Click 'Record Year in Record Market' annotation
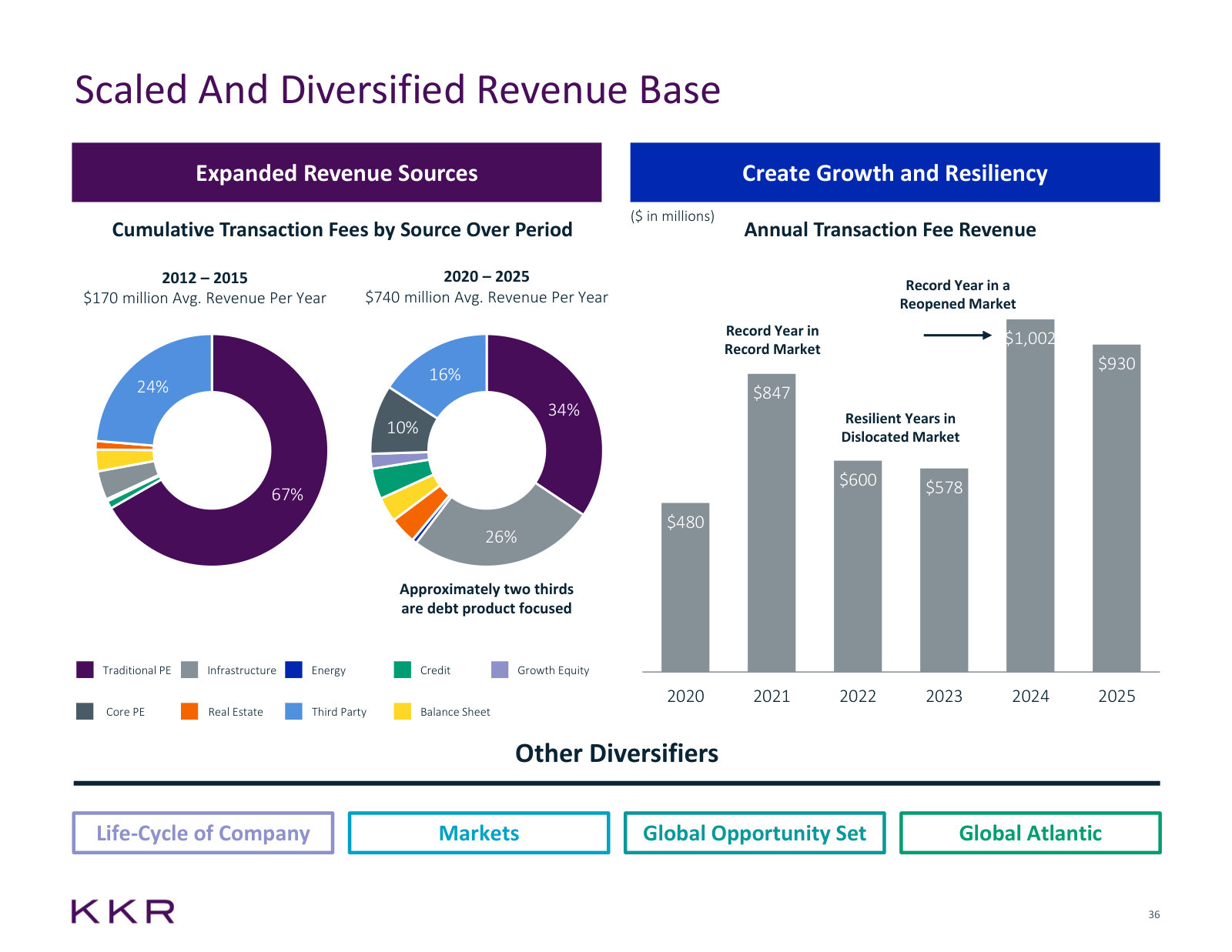 [x=772, y=339]
